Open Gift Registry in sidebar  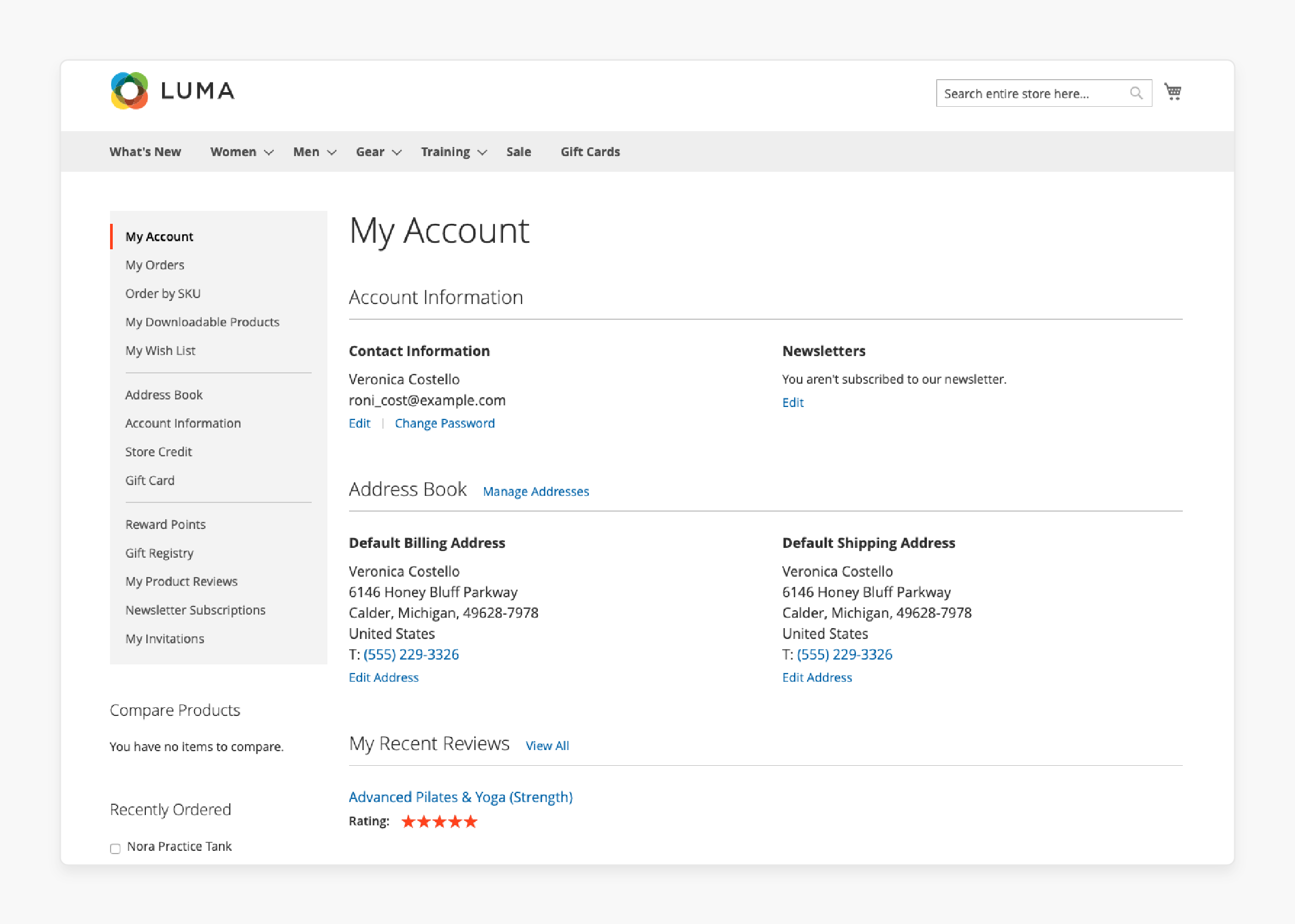click(x=159, y=553)
